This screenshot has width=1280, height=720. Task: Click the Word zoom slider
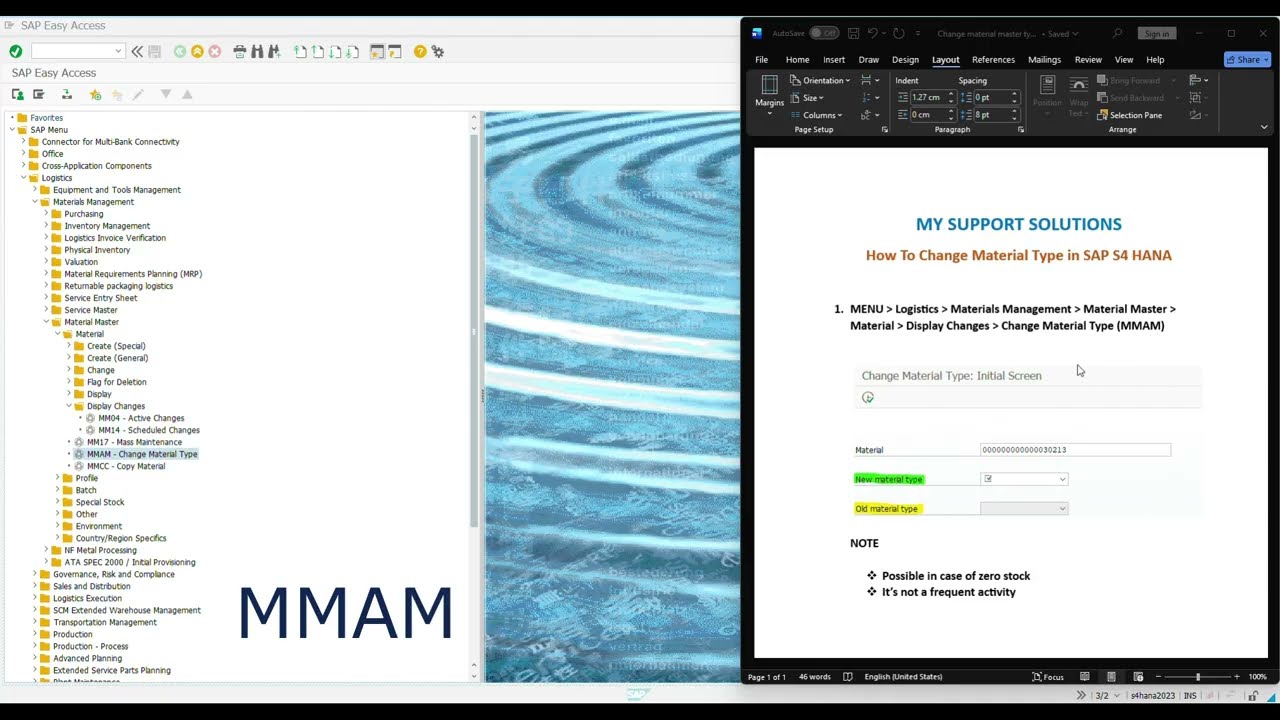point(1197,677)
